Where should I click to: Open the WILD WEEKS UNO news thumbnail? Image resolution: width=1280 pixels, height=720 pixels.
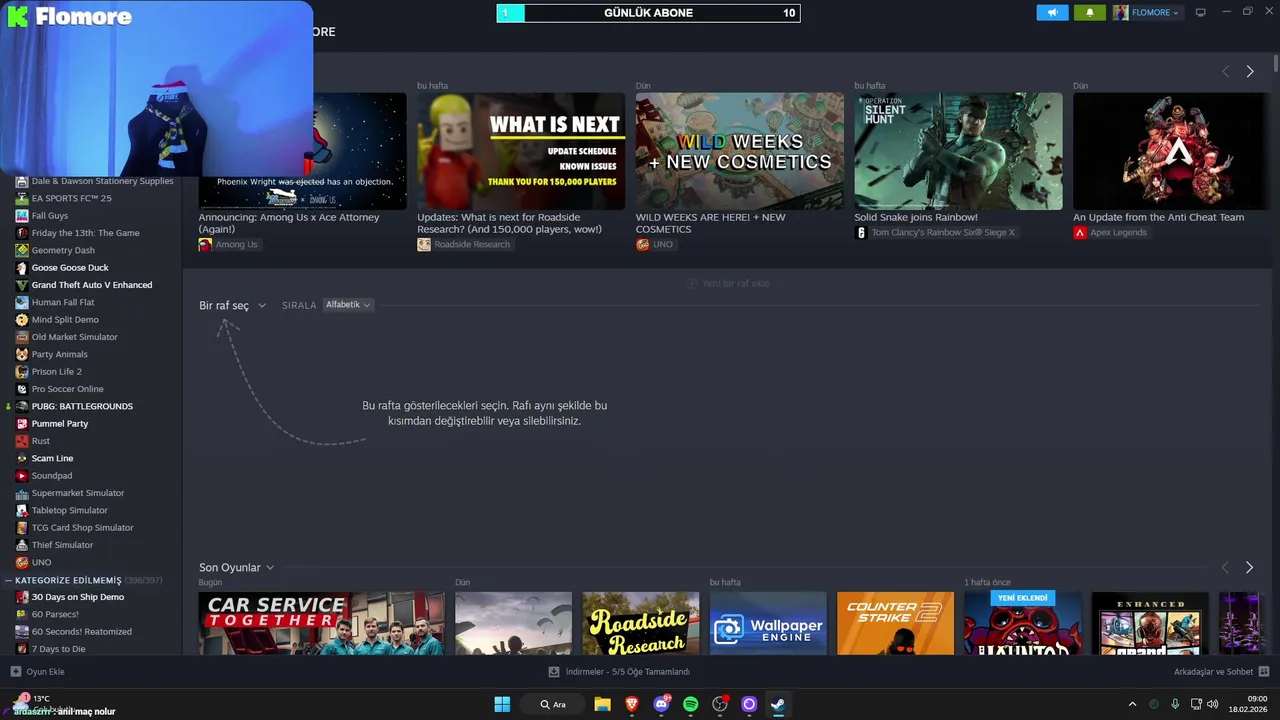pos(740,151)
